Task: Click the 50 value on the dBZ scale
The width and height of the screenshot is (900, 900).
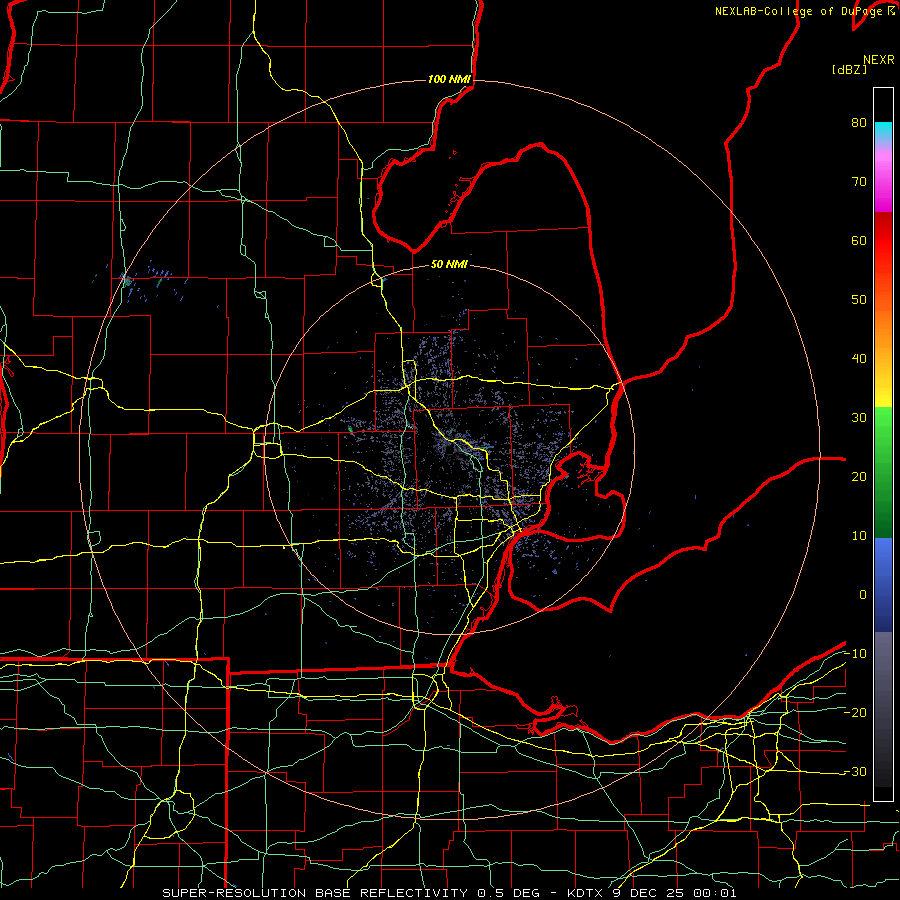Action: 859,300
